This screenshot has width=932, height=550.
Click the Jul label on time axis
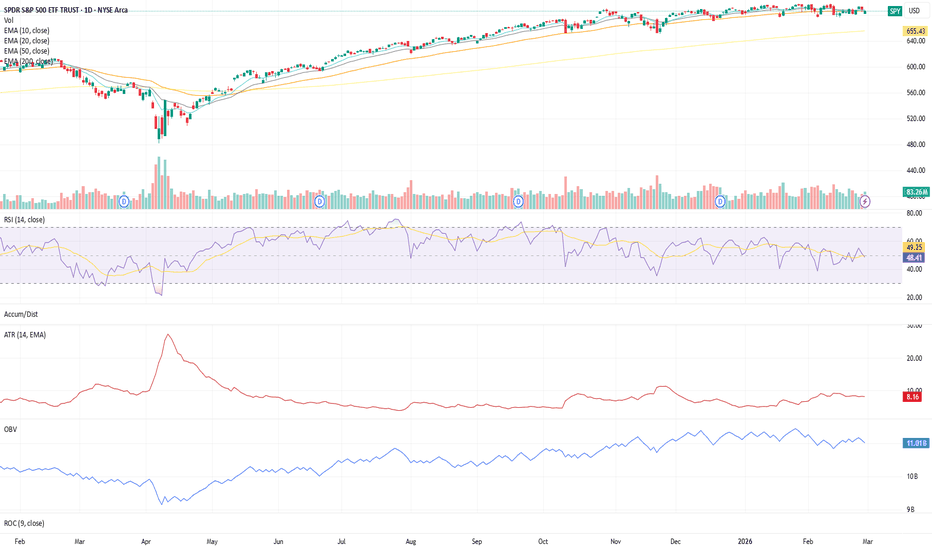(x=341, y=542)
